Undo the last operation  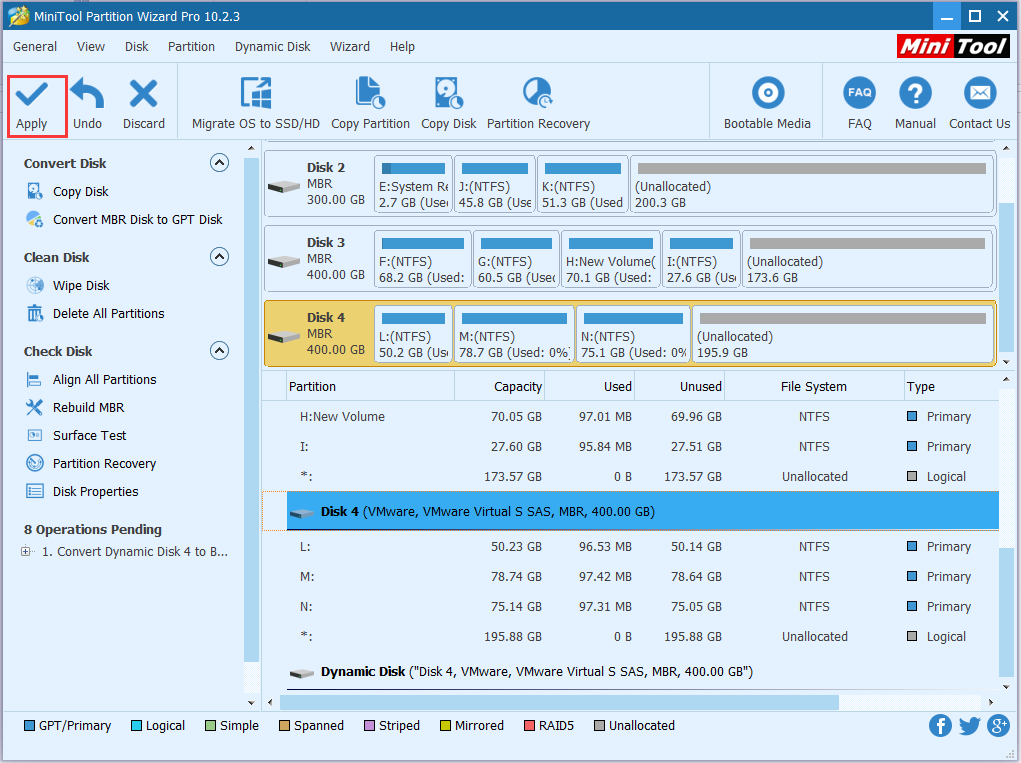[x=87, y=106]
